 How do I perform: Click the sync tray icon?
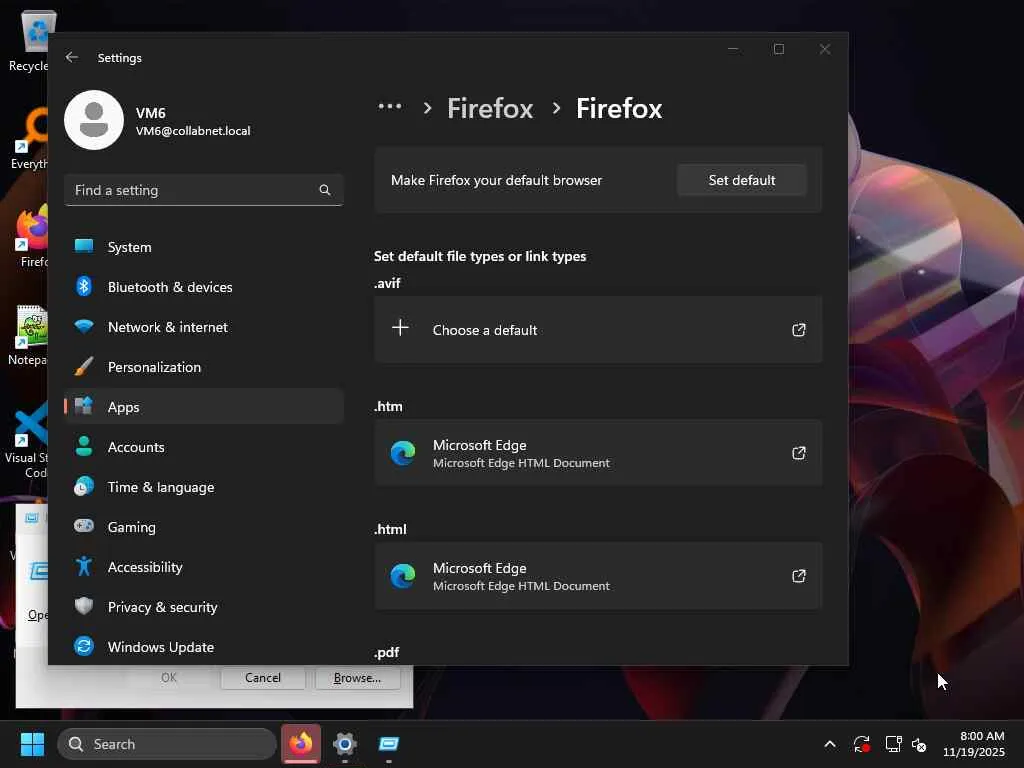coord(862,744)
